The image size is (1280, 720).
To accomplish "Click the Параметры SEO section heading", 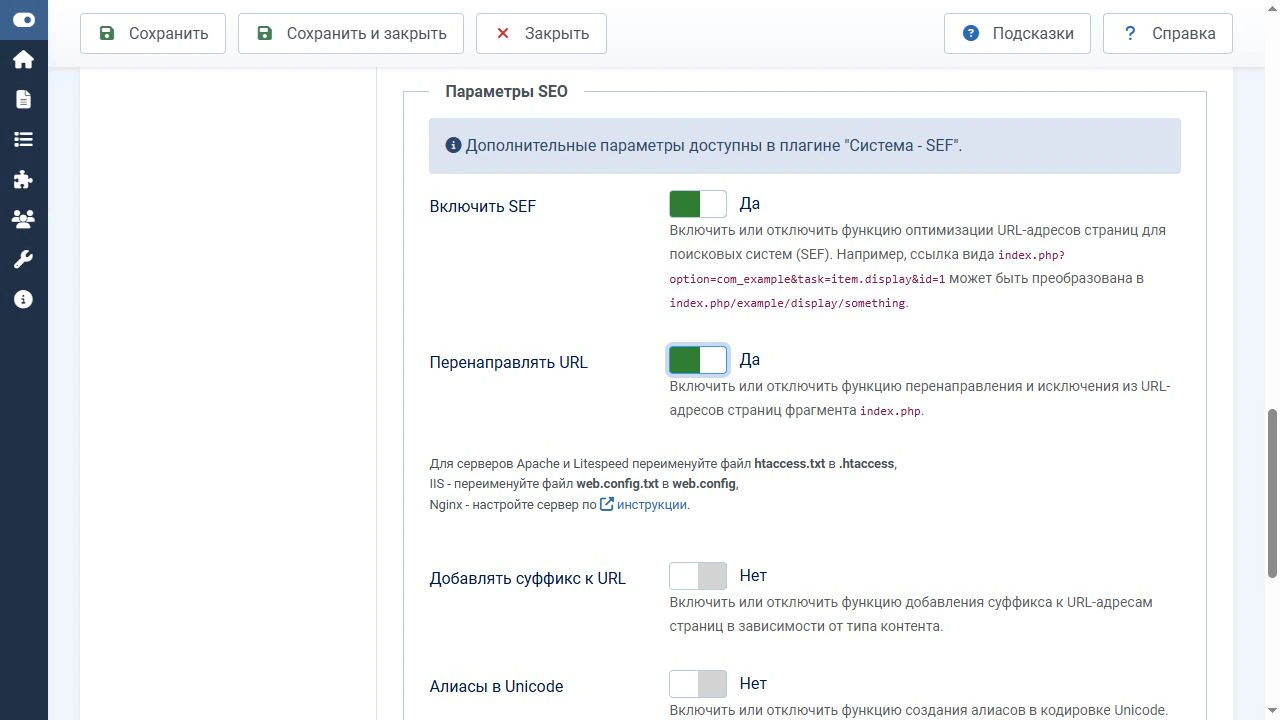I will (x=506, y=92).
